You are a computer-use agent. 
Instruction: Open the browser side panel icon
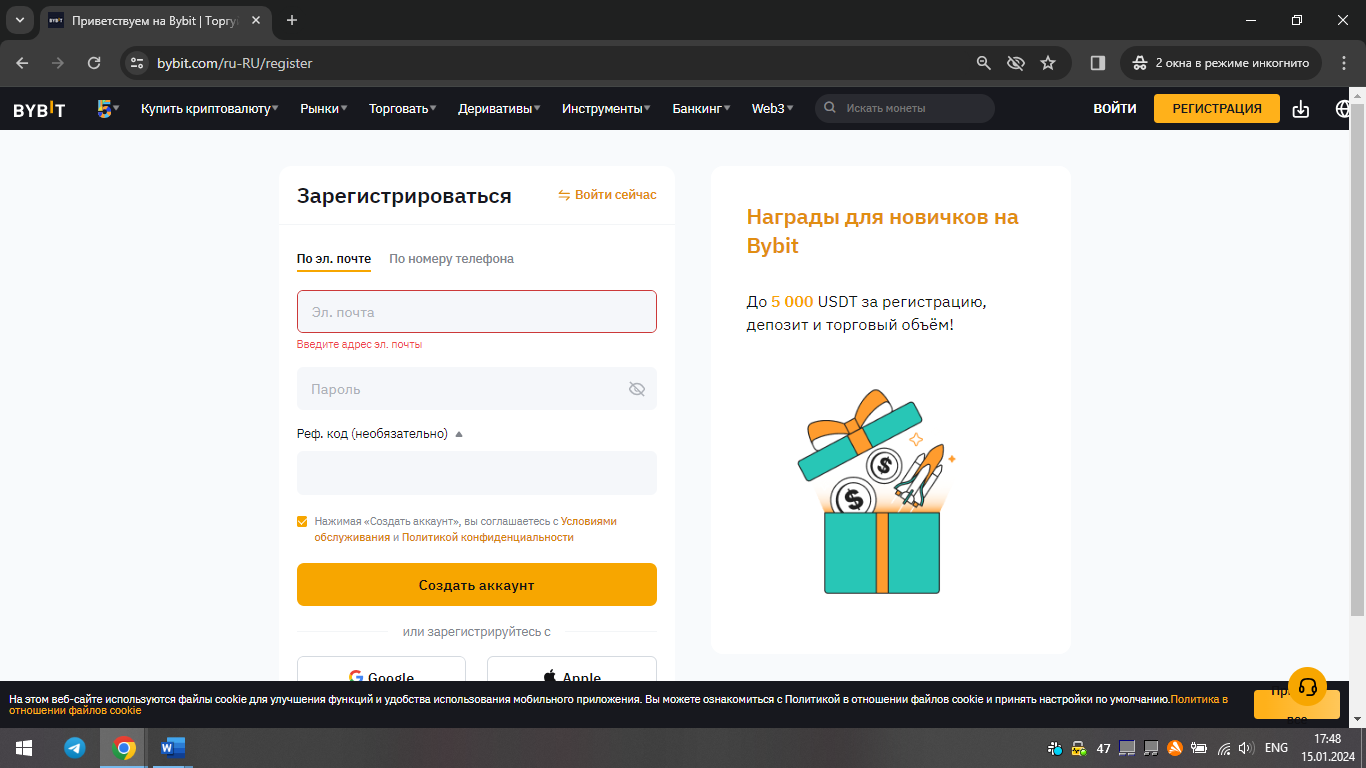(1098, 63)
